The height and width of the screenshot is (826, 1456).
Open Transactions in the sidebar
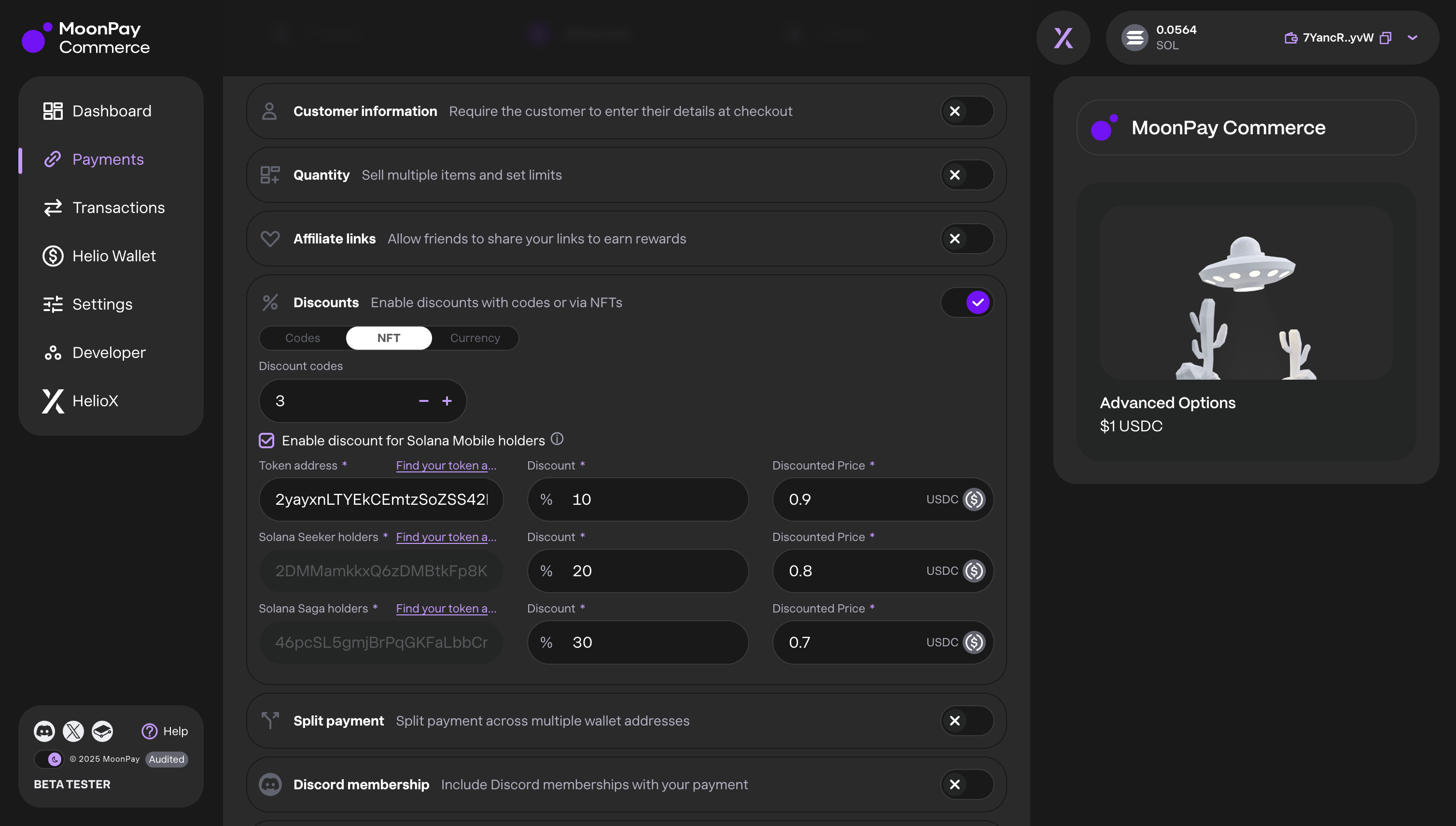[118, 208]
